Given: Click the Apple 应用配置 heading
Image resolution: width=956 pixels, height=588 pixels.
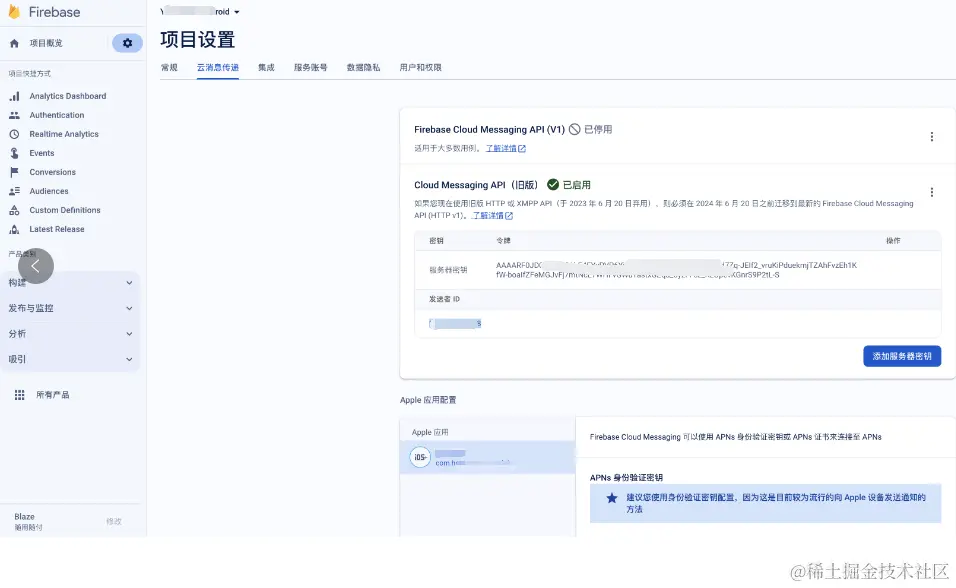Looking at the screenshot, I should pos(428,400).
